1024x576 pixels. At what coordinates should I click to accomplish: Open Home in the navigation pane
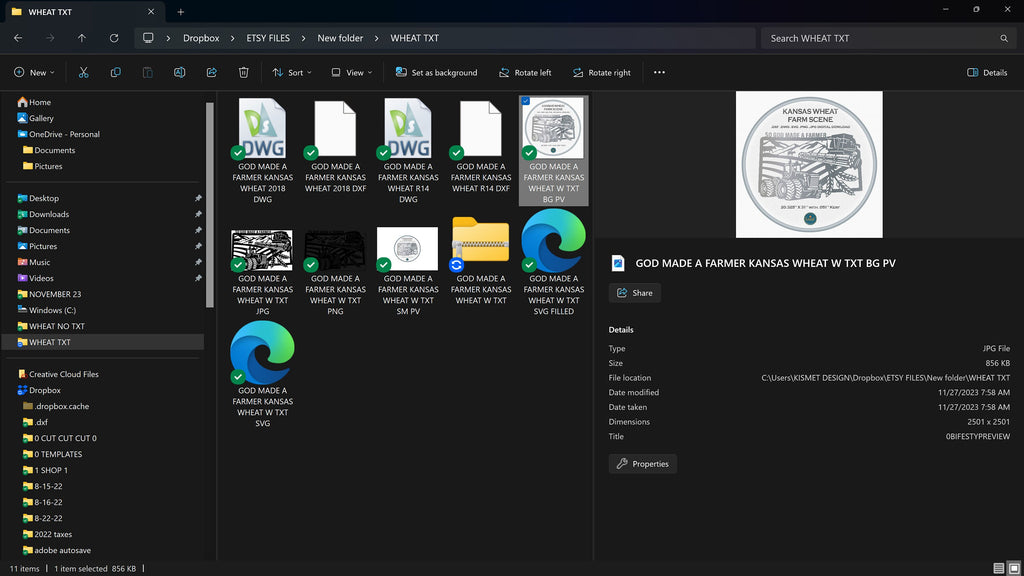pyautogui.click(x=34, y=102)
